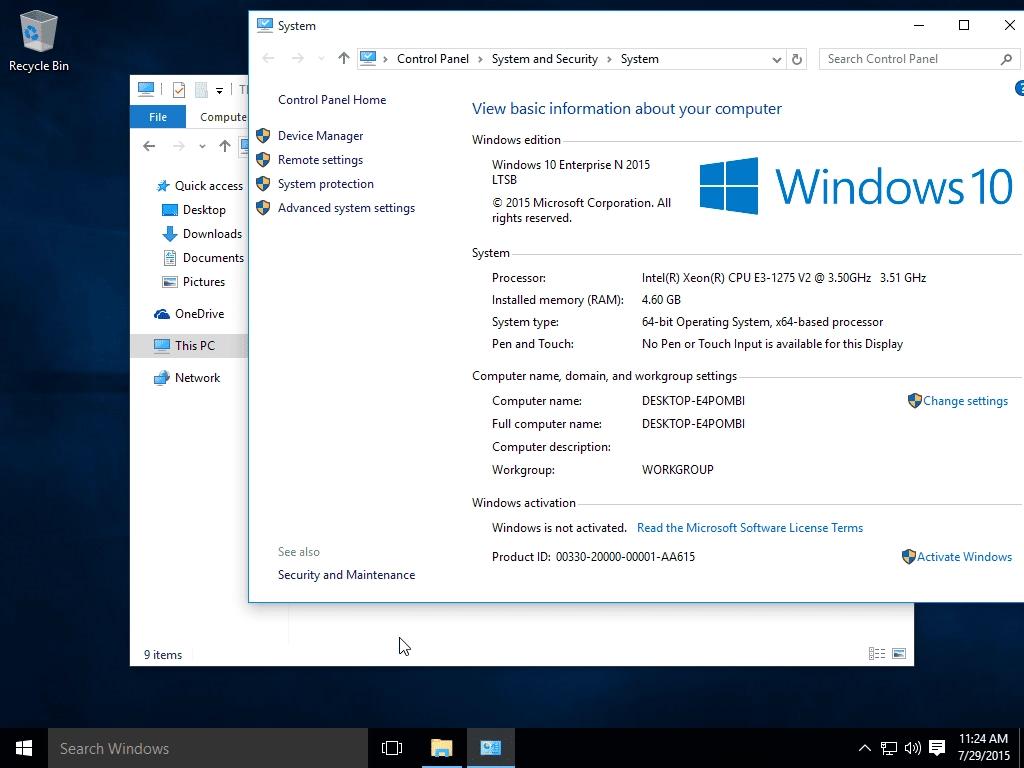1024x768 pixels.
Task: Open System protection link
Action: pyautogui.click(x=325, y=184)
